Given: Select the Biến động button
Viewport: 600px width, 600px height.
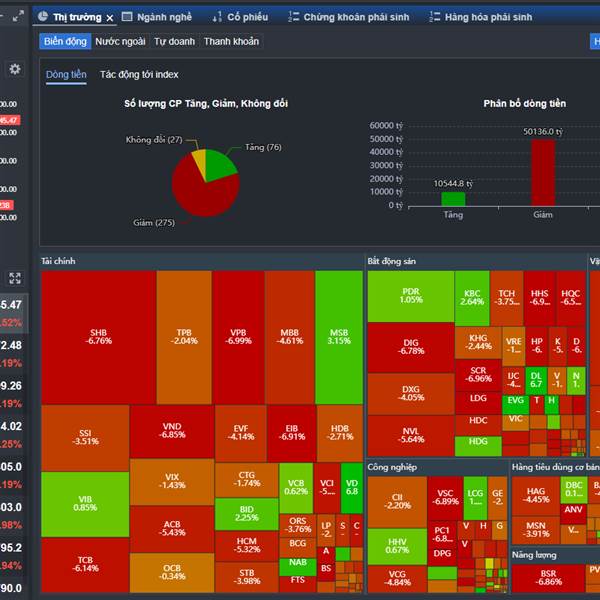Looking at the screenshot, I should coord(65,41).
